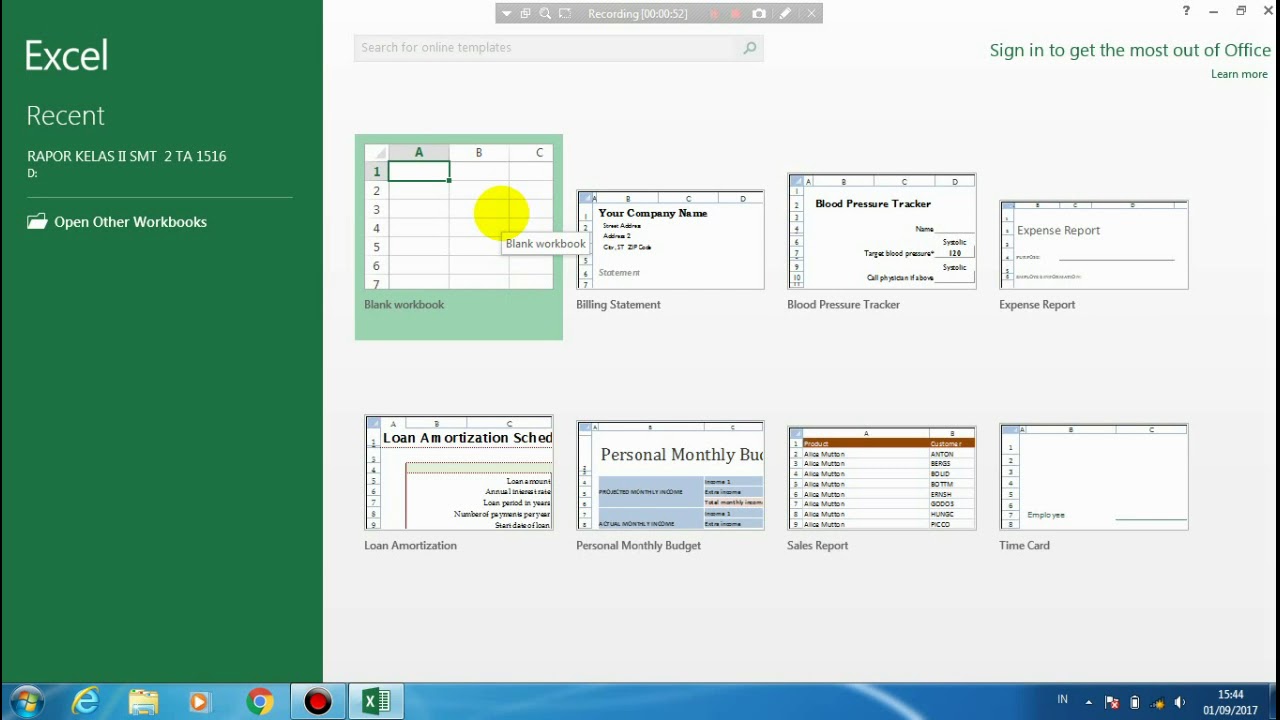
Task: Click the Recording timer text
Action: point(637,13)
